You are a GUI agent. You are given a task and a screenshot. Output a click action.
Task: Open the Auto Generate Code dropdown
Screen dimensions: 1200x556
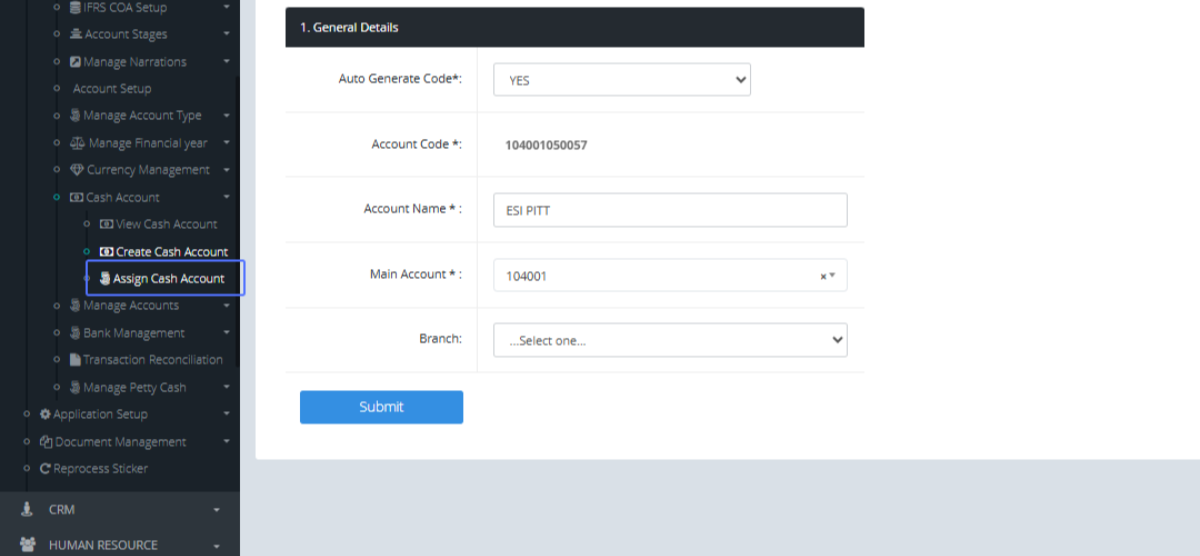coord(621,80)
